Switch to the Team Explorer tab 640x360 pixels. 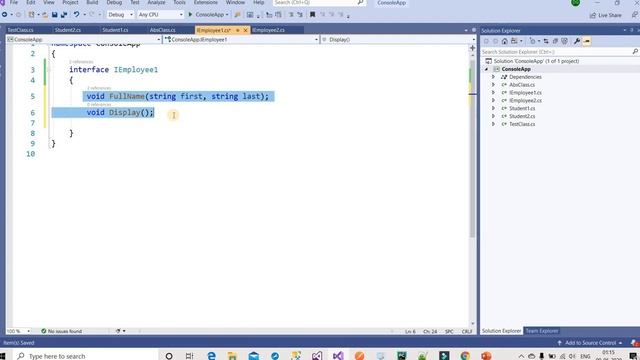[x=542, y=331]
